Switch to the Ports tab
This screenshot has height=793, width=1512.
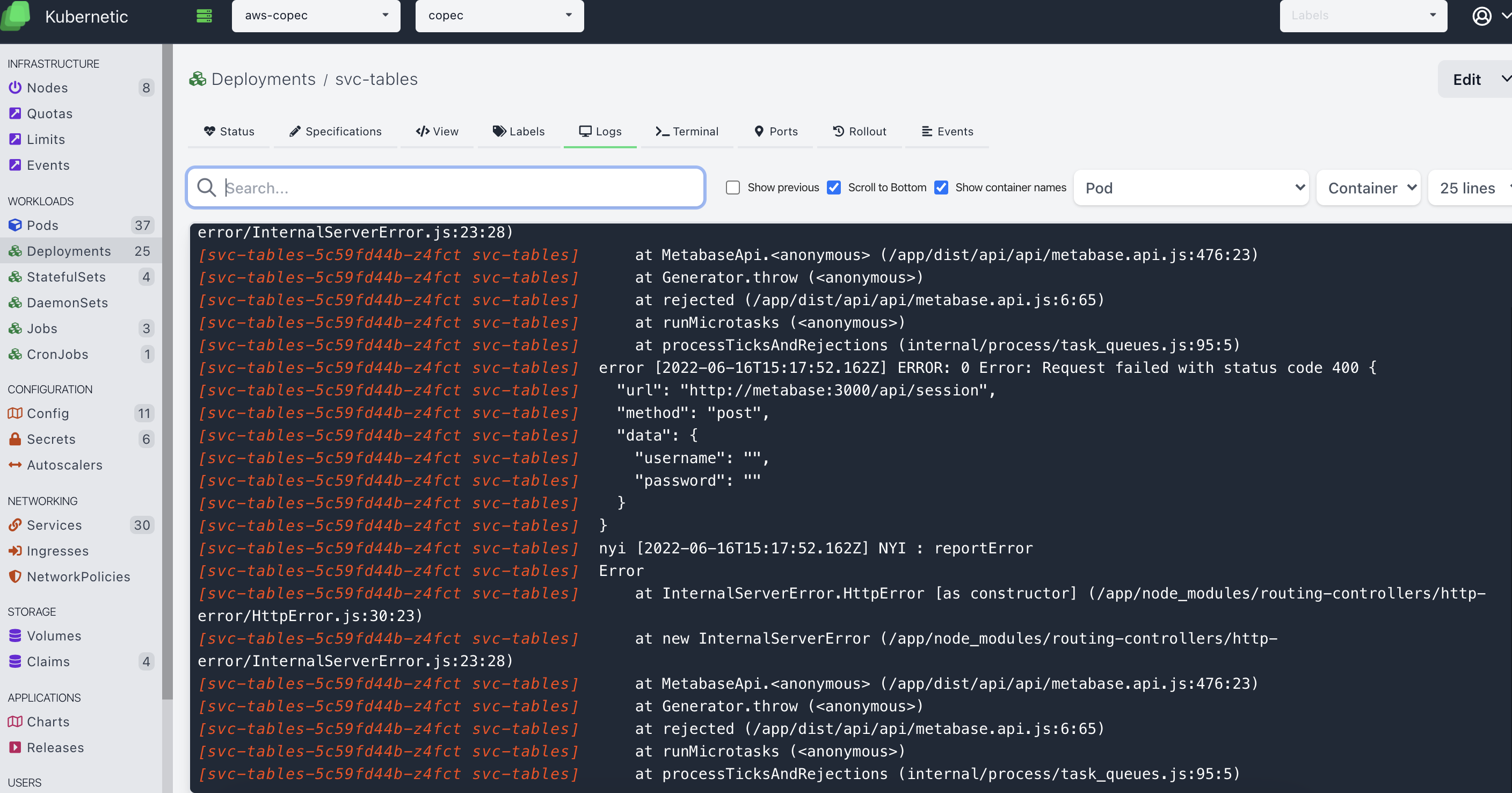775,132
